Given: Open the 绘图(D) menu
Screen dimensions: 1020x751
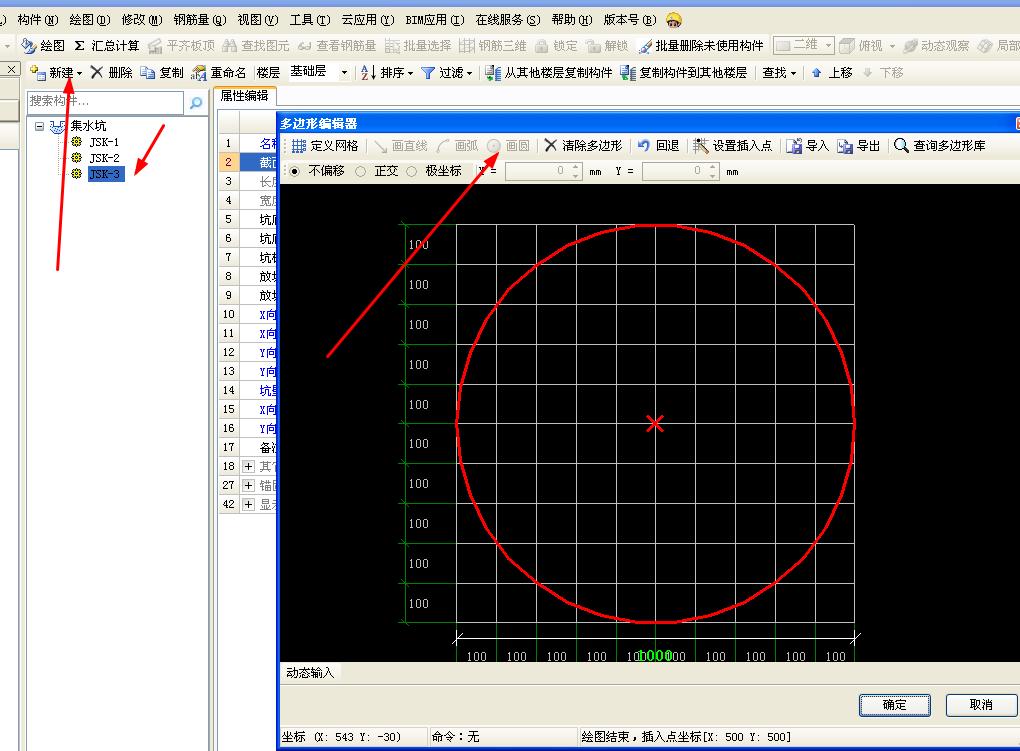Looking at the screenshot, I should 90,20.
